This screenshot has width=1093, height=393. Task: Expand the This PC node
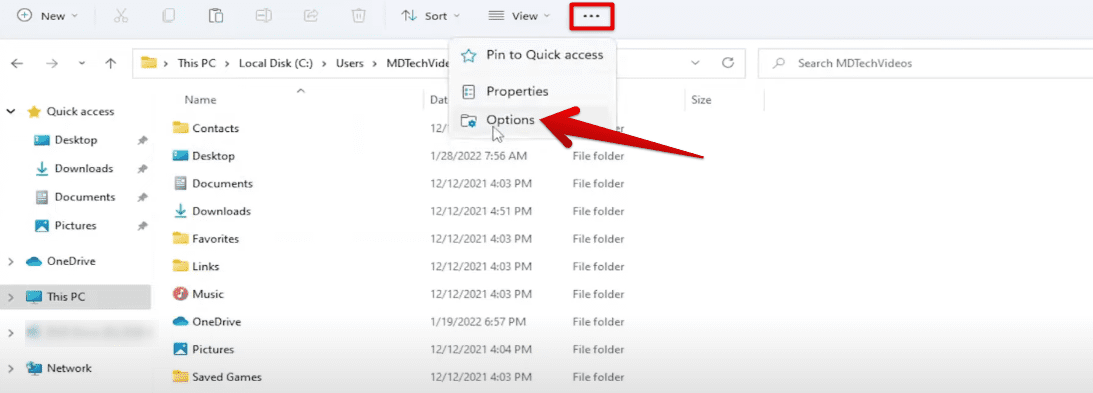pyautogui.click(x=11, y=297)
